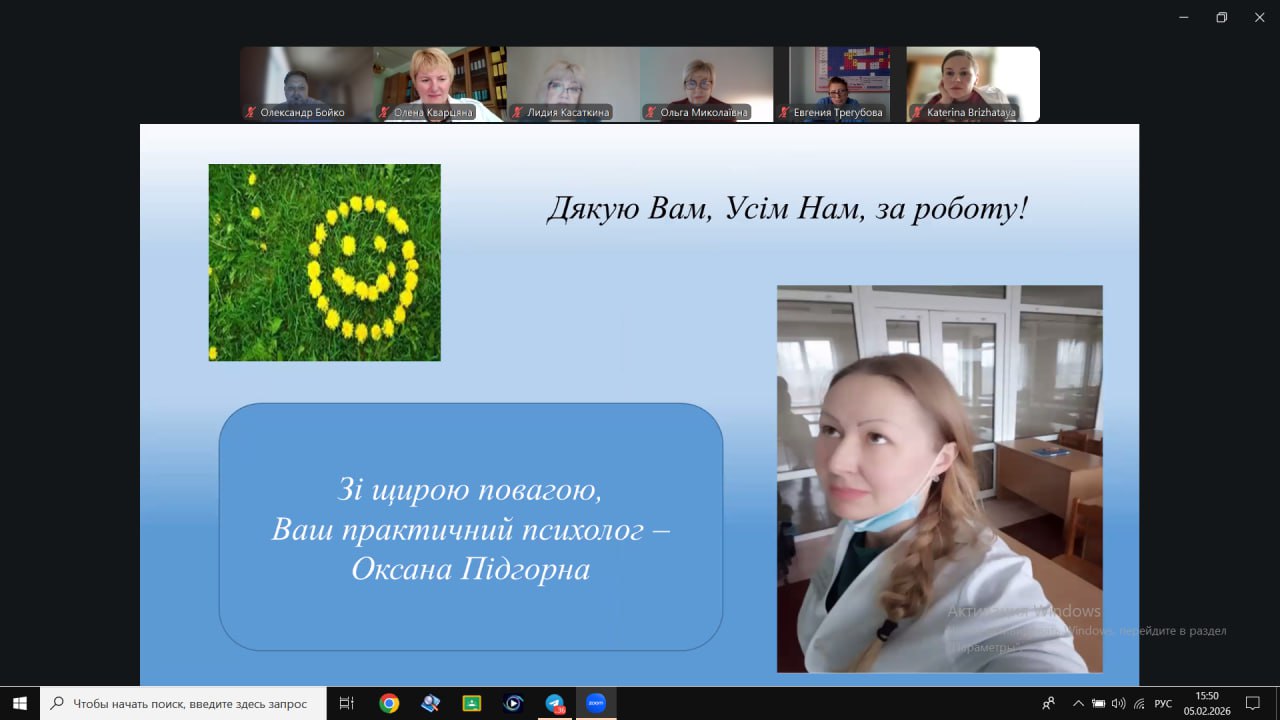Open the media player taskbar icon
The height and width of the screenshot is (720, 1280).
(x=513, y=703)
